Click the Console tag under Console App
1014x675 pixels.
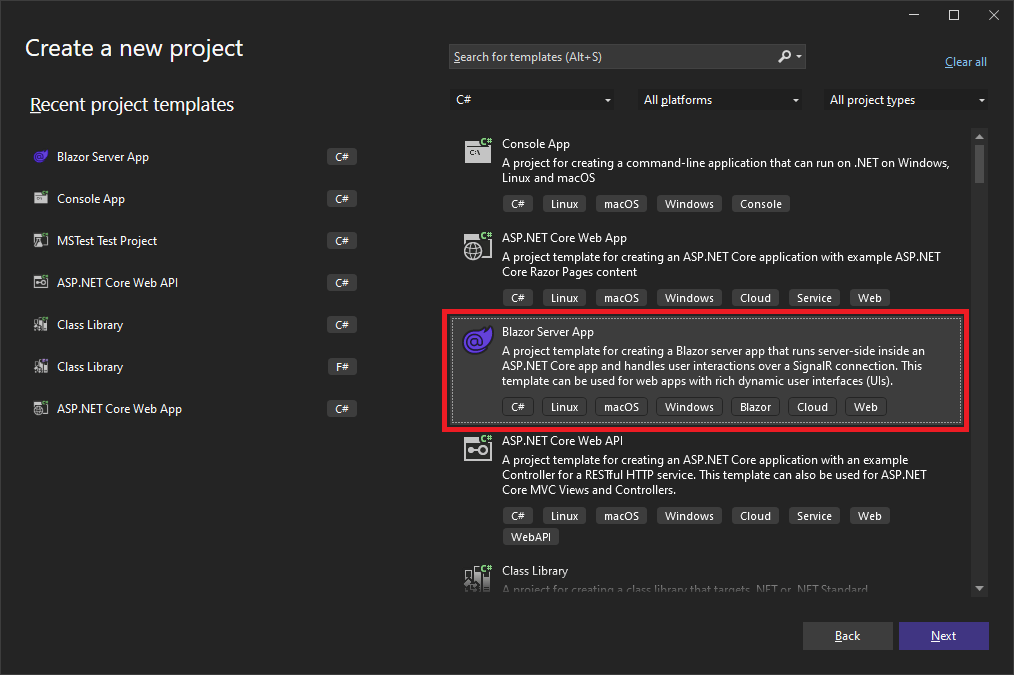pos(760,204)
